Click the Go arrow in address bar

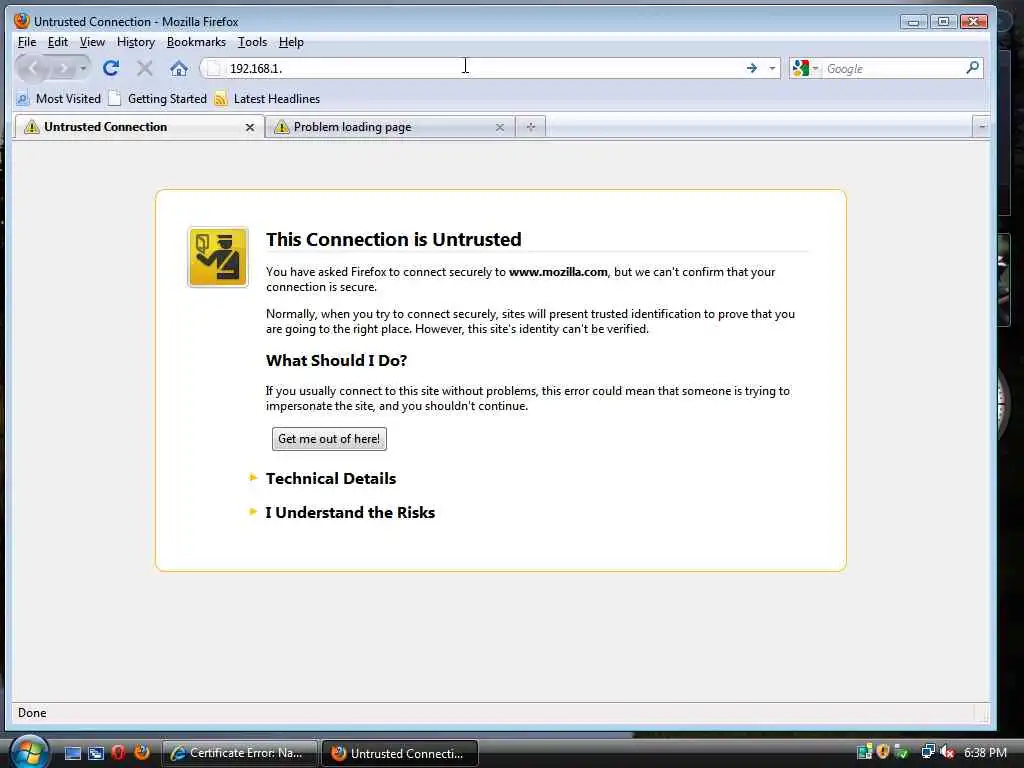752,68
